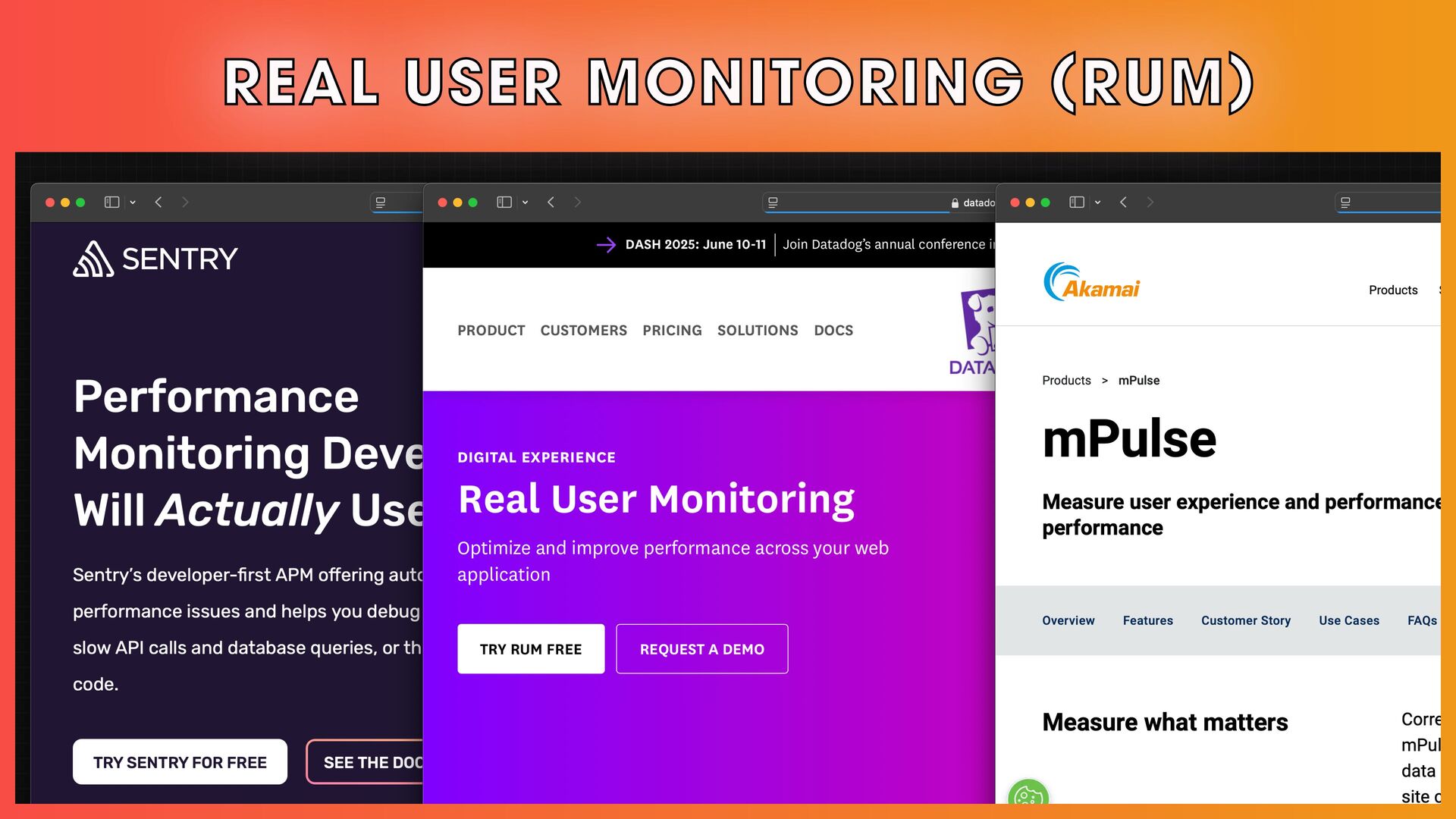Click the purple arrow beside DASH 2025
Viewport: 1456px width, 819px height.
coord(606,244)
